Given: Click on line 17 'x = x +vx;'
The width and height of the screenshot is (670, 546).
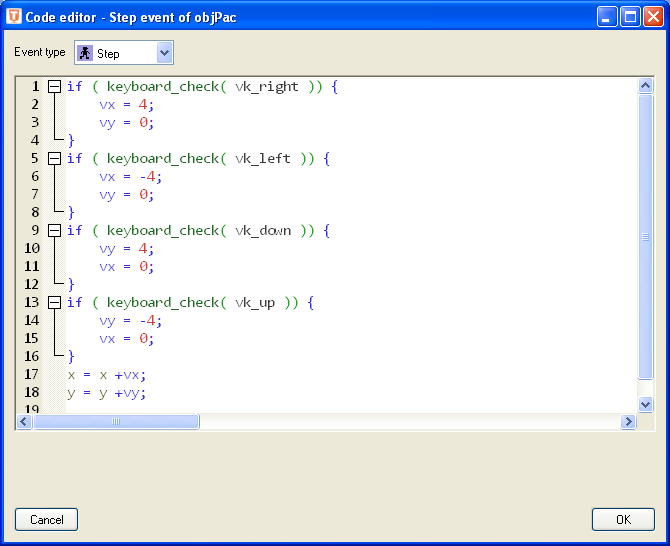Looking at the screenshot, I should 107,375.
